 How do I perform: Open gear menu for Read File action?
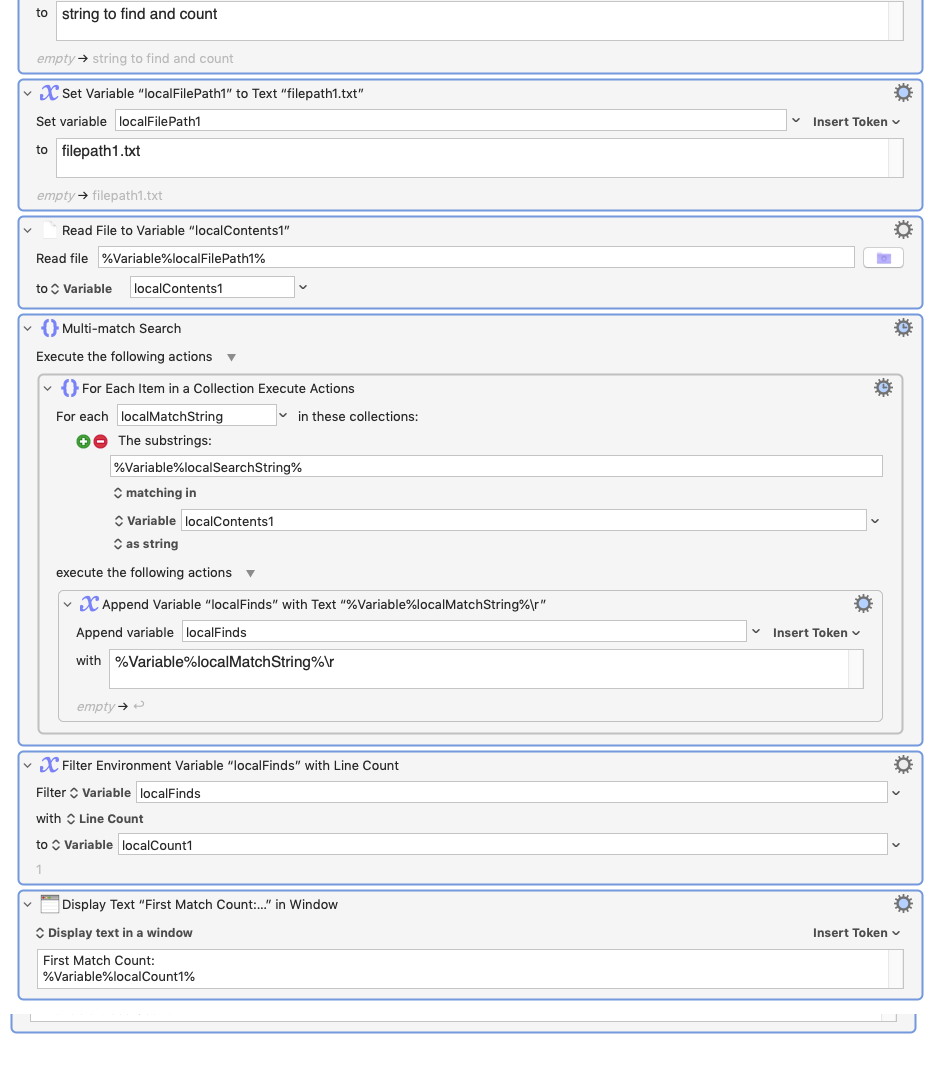click(x=903, y=230)
